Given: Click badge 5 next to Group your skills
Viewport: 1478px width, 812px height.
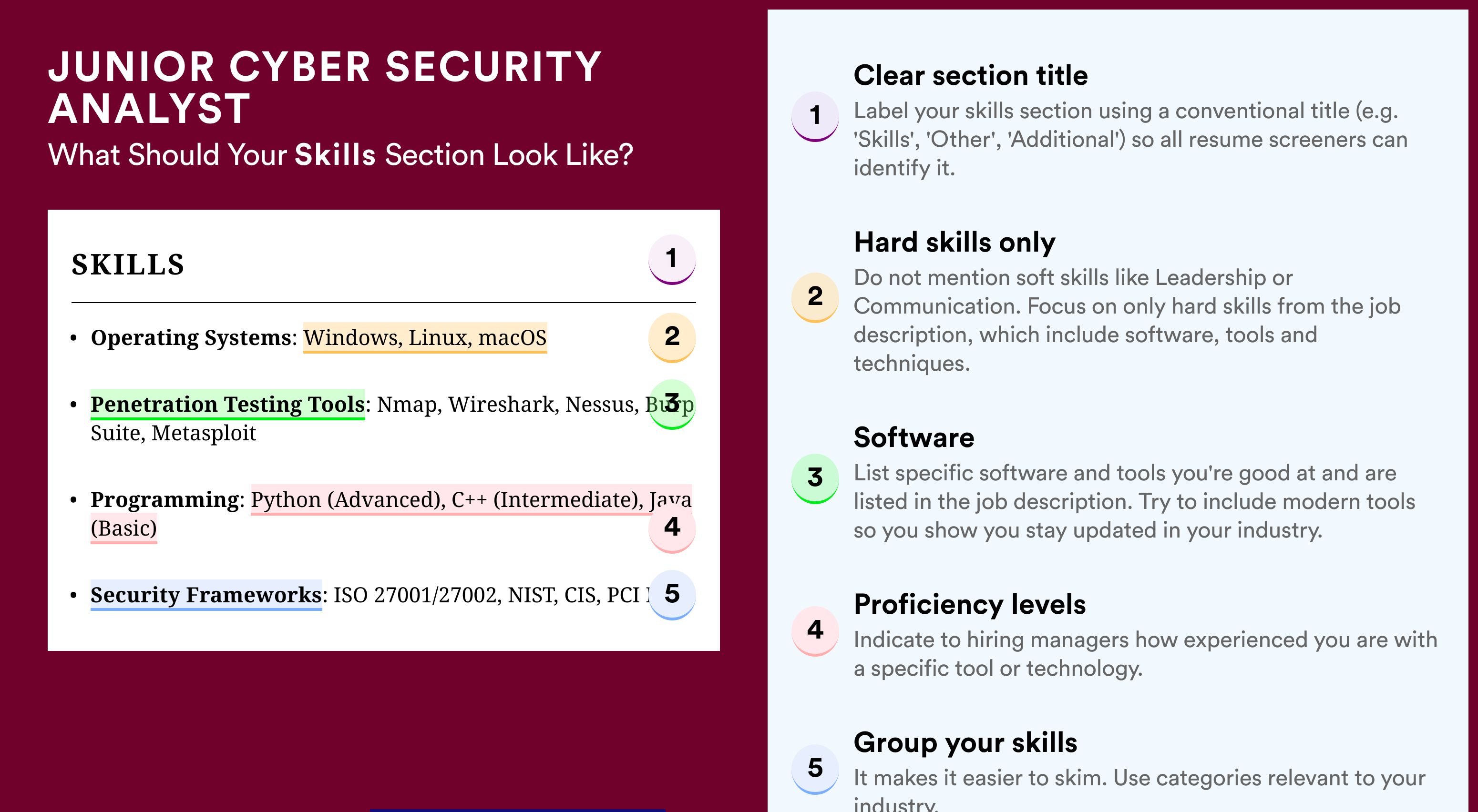Looking at the screenshot, I should point(815,769).
